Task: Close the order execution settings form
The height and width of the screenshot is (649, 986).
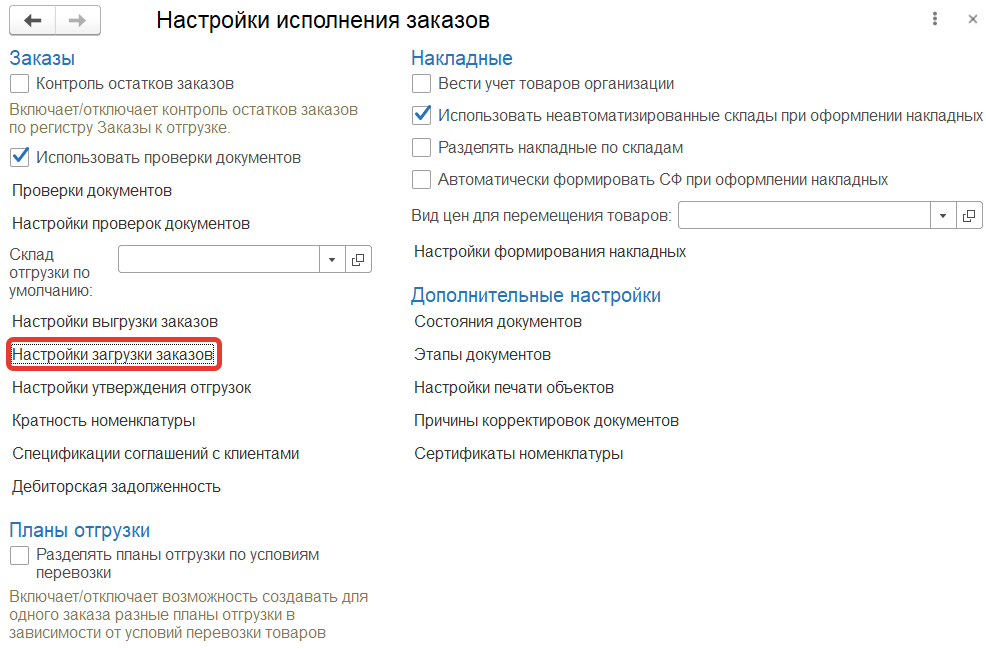Action: [x=971, y=19]
